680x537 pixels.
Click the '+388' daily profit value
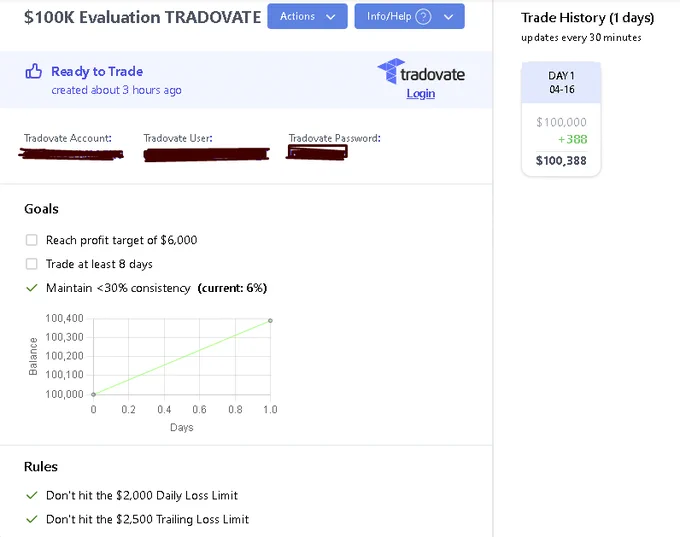click(572, 139)
